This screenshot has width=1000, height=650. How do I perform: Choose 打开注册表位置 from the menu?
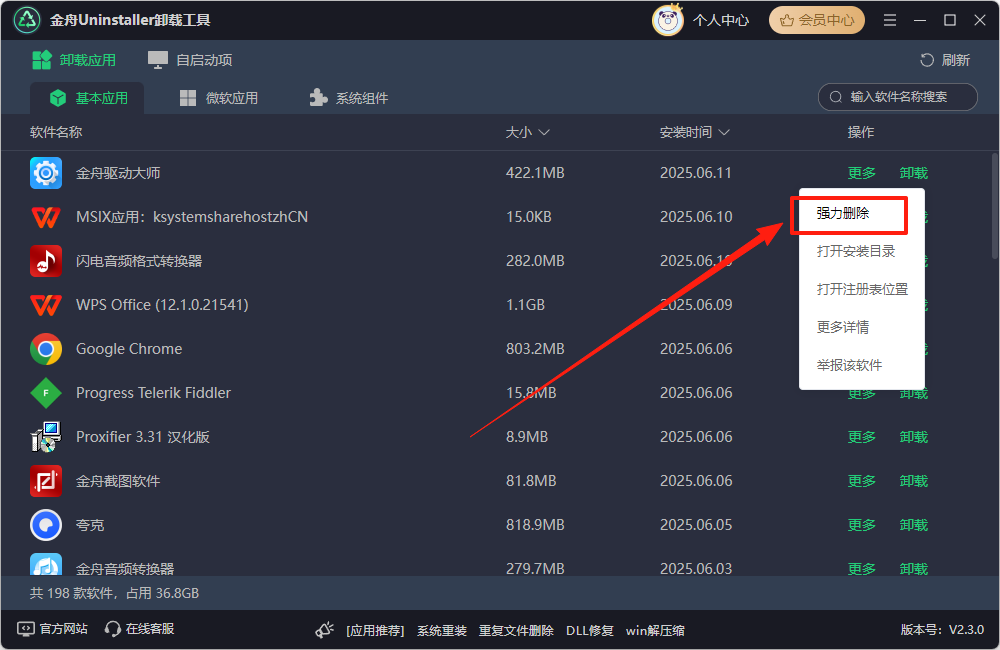[862, 290]
